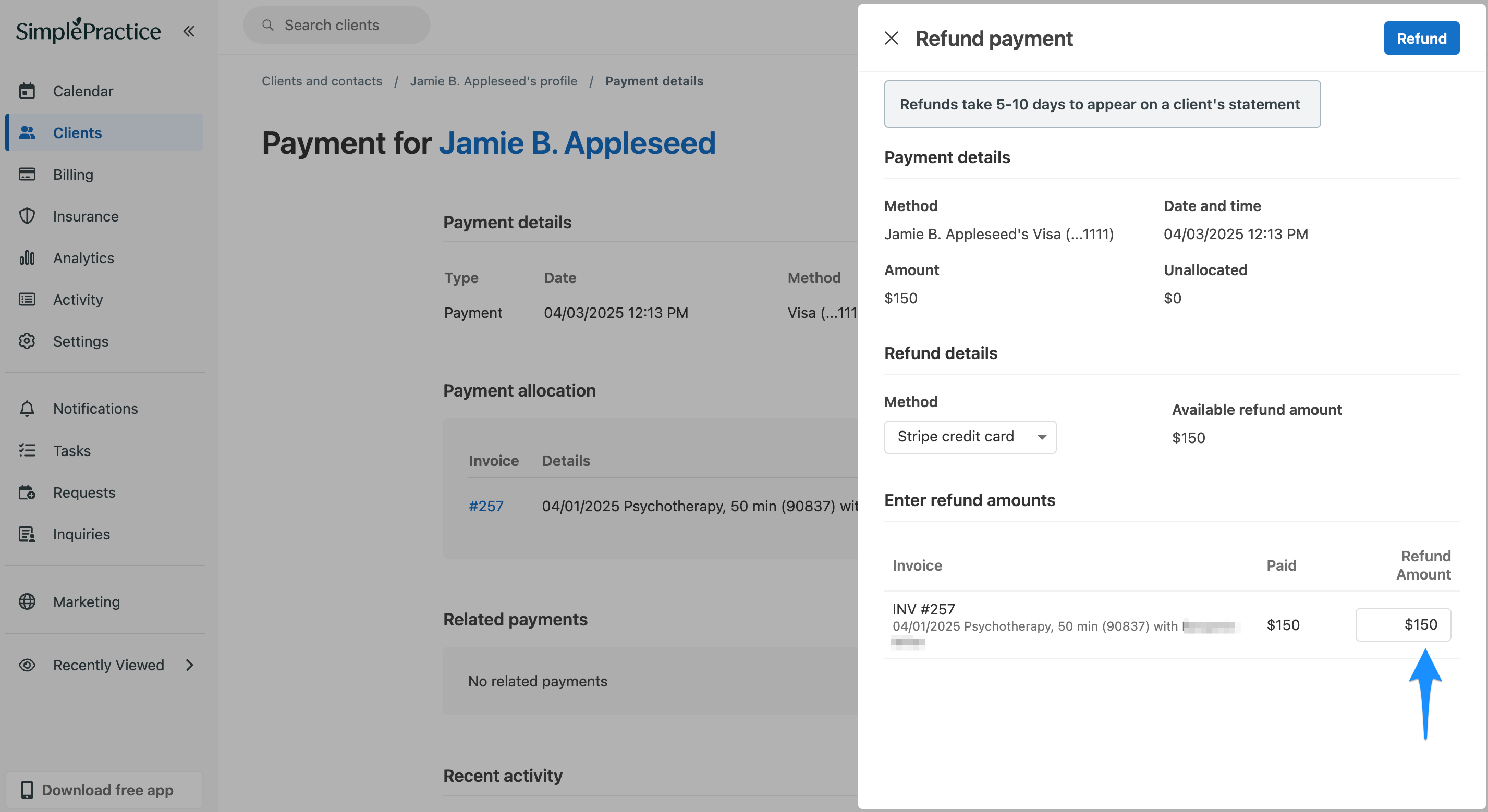Open Clients and contacts breadcrumb link
1488x812 pixels.
[322, 81]
